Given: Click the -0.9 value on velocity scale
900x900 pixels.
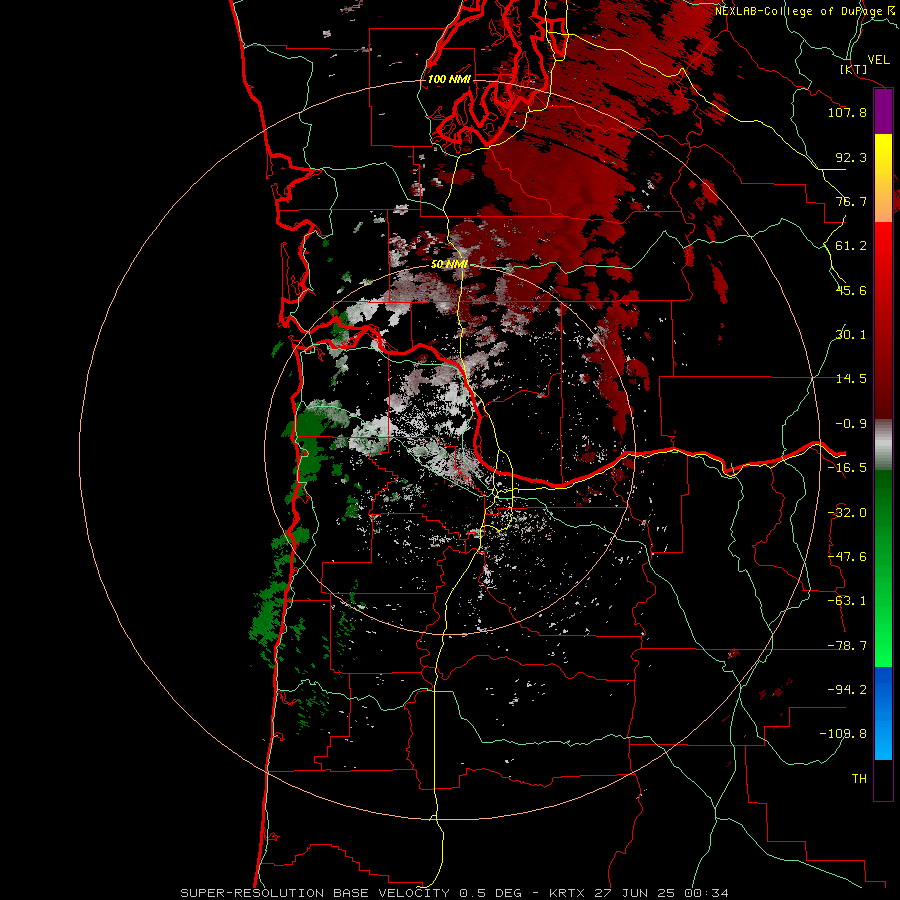Looking at the screenshot, I should coord(851,424).
